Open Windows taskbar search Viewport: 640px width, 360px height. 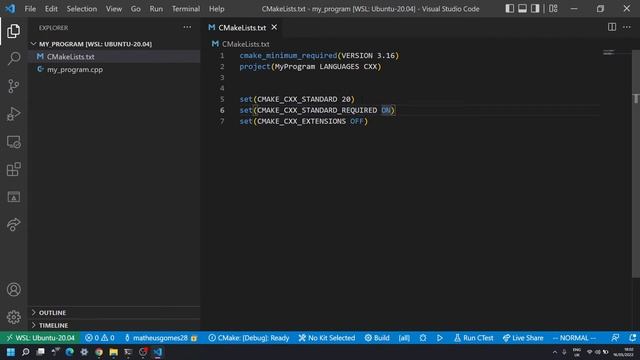(x=25, y=352)
